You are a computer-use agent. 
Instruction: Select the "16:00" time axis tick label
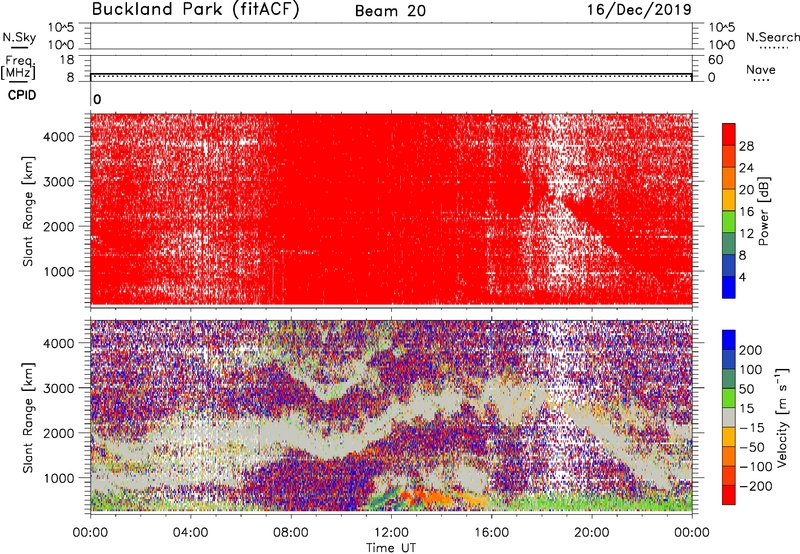click(491, 533)
